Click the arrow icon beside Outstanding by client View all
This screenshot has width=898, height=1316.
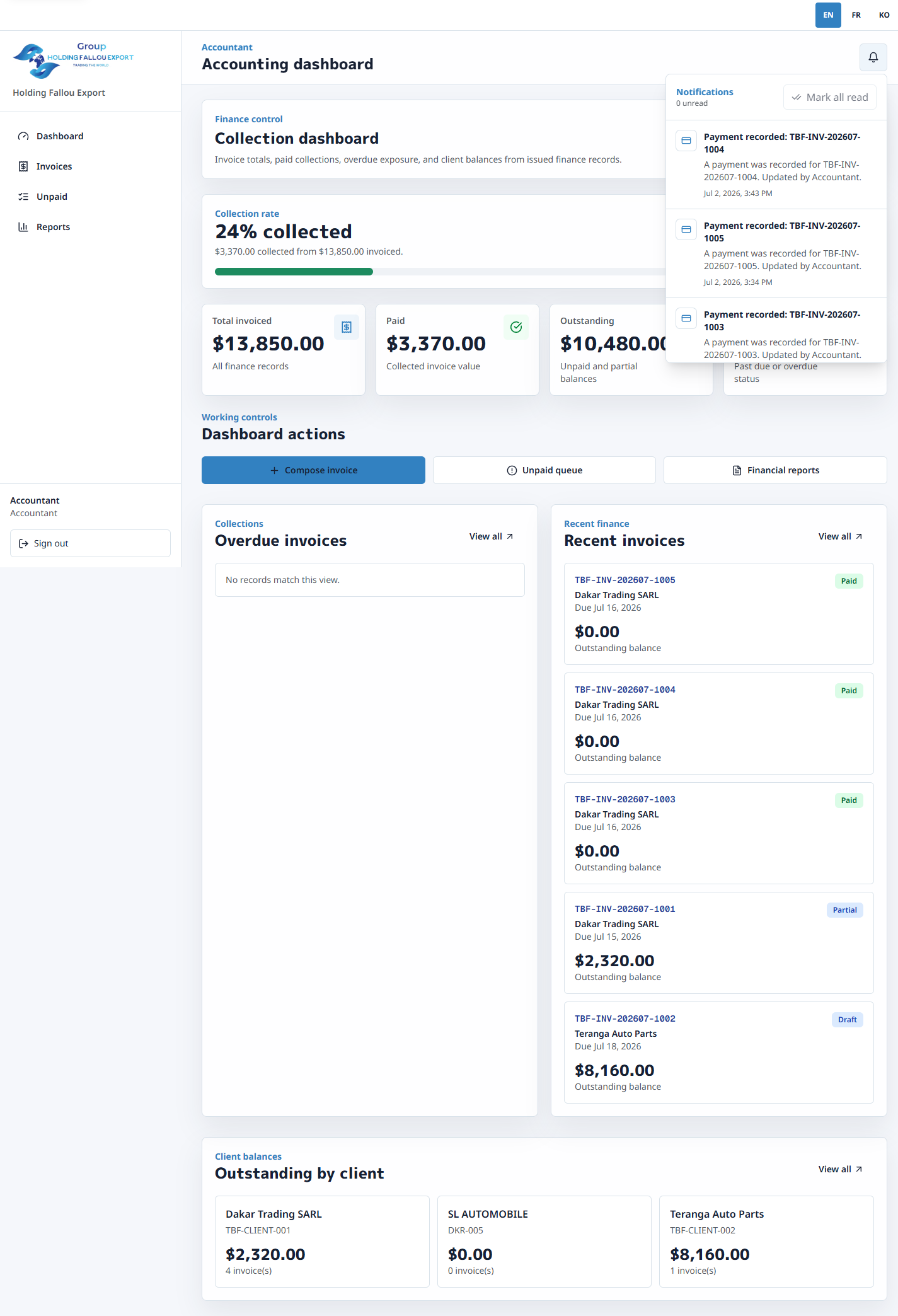859,1169
